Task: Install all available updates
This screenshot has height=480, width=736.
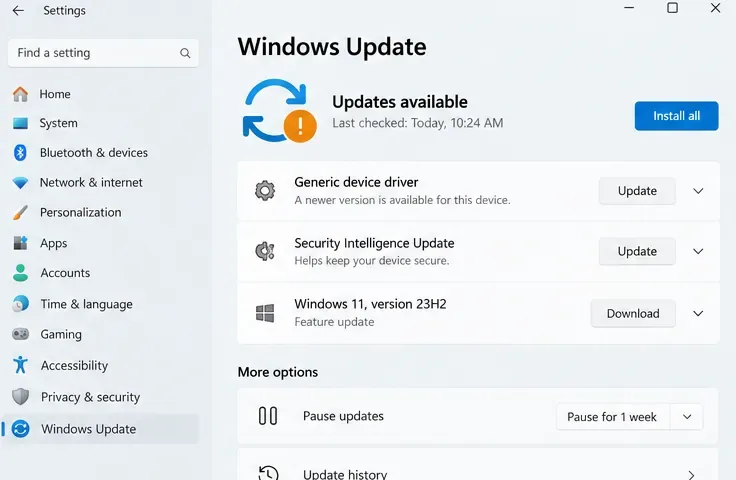Action: point(676,116)
